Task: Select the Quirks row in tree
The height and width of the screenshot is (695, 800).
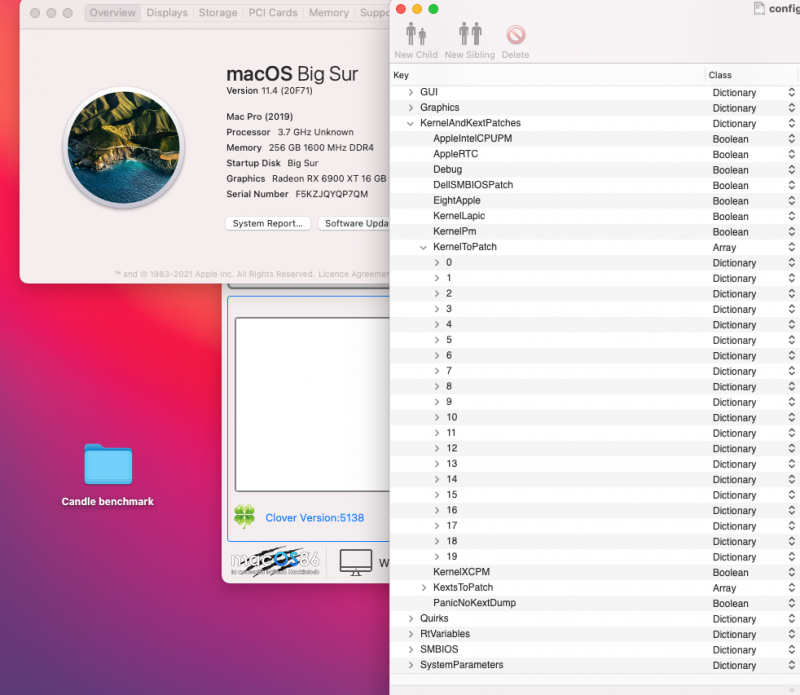Action: [434, 619]
